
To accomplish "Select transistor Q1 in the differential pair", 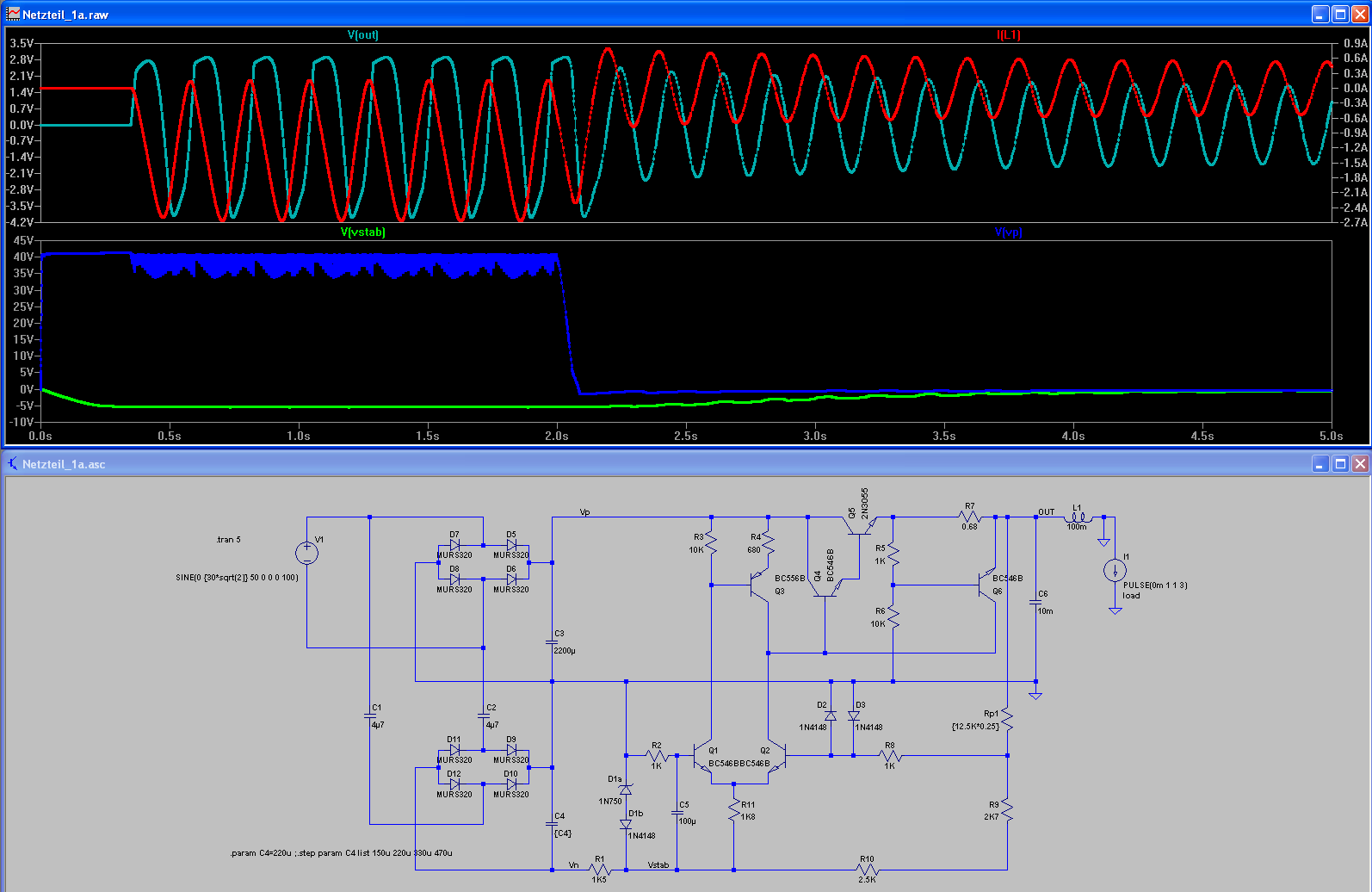I will click(703, 756).
